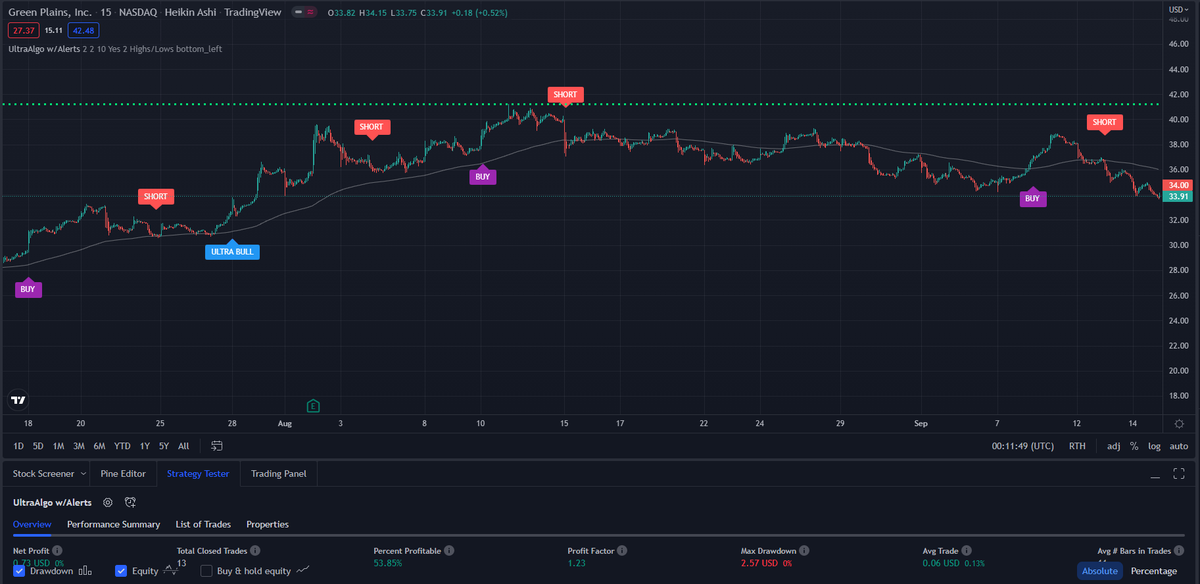The image size is (1200, 584).
Task: Set range to 3M
Action: (78, 446)
